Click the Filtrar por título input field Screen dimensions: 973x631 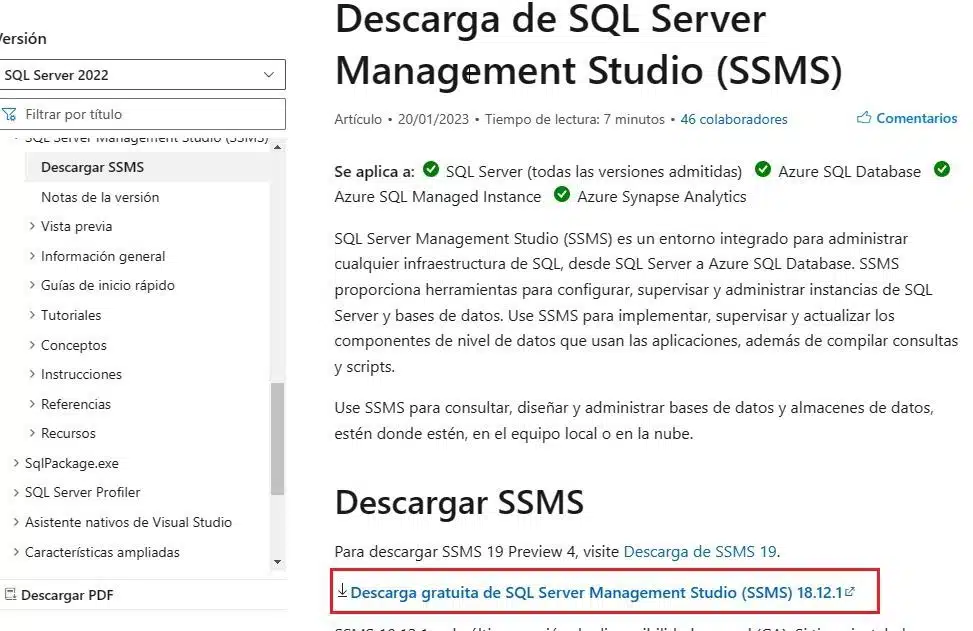[x=150, y=113]
